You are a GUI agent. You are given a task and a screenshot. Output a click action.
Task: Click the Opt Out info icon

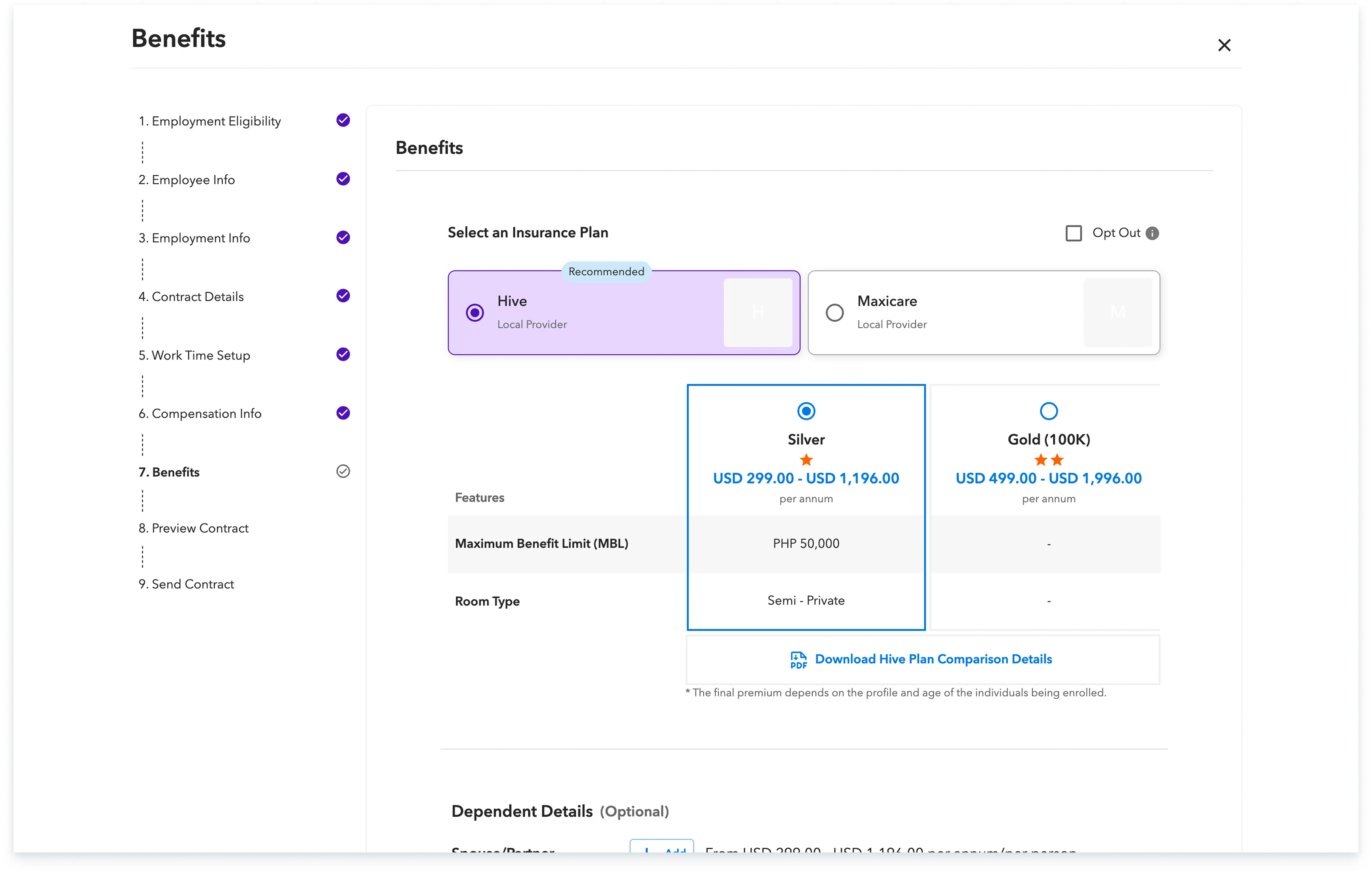click(1152, 233)
